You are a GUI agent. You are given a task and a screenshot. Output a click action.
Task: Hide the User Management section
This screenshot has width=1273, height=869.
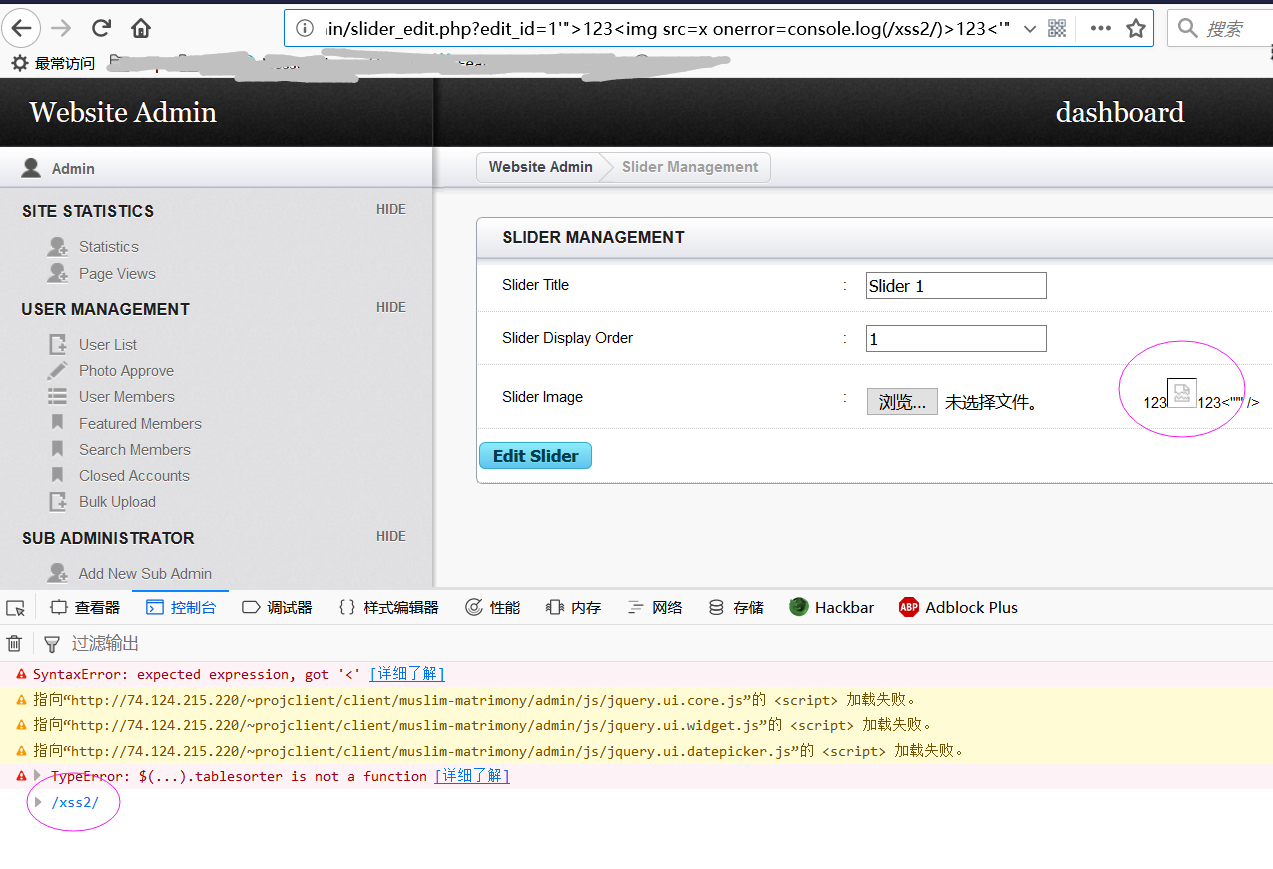[x=391, y=307]
